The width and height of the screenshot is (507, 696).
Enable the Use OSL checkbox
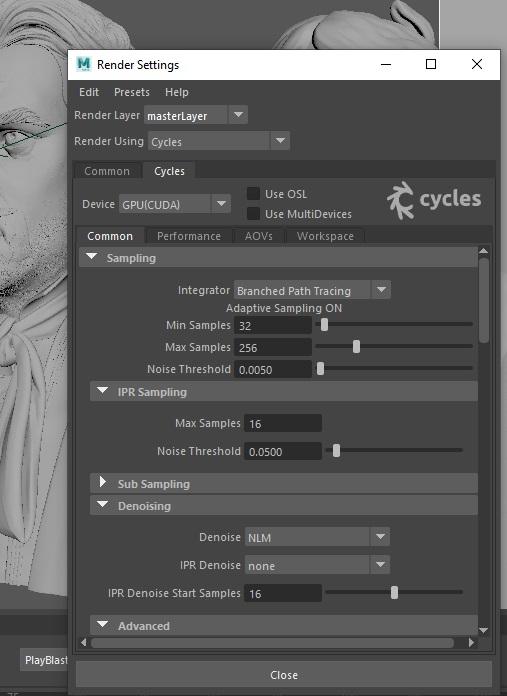(x=253, y=194)
